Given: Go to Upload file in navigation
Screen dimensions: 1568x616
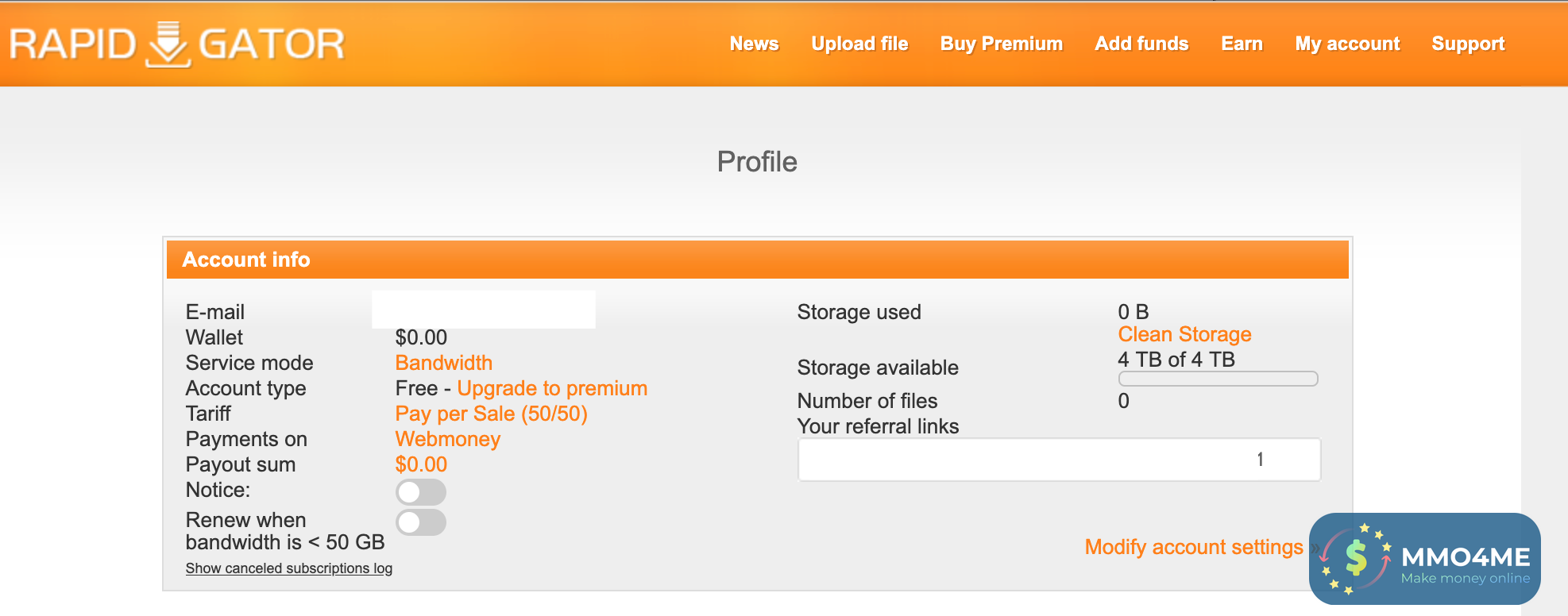Looking at the screenshot, I should point(859,44).
